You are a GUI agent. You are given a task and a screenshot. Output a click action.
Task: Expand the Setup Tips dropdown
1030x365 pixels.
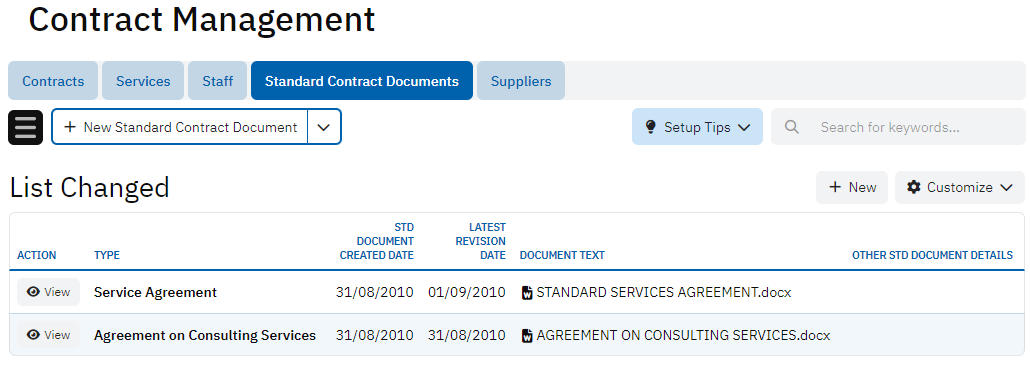[x=697, y=127]
